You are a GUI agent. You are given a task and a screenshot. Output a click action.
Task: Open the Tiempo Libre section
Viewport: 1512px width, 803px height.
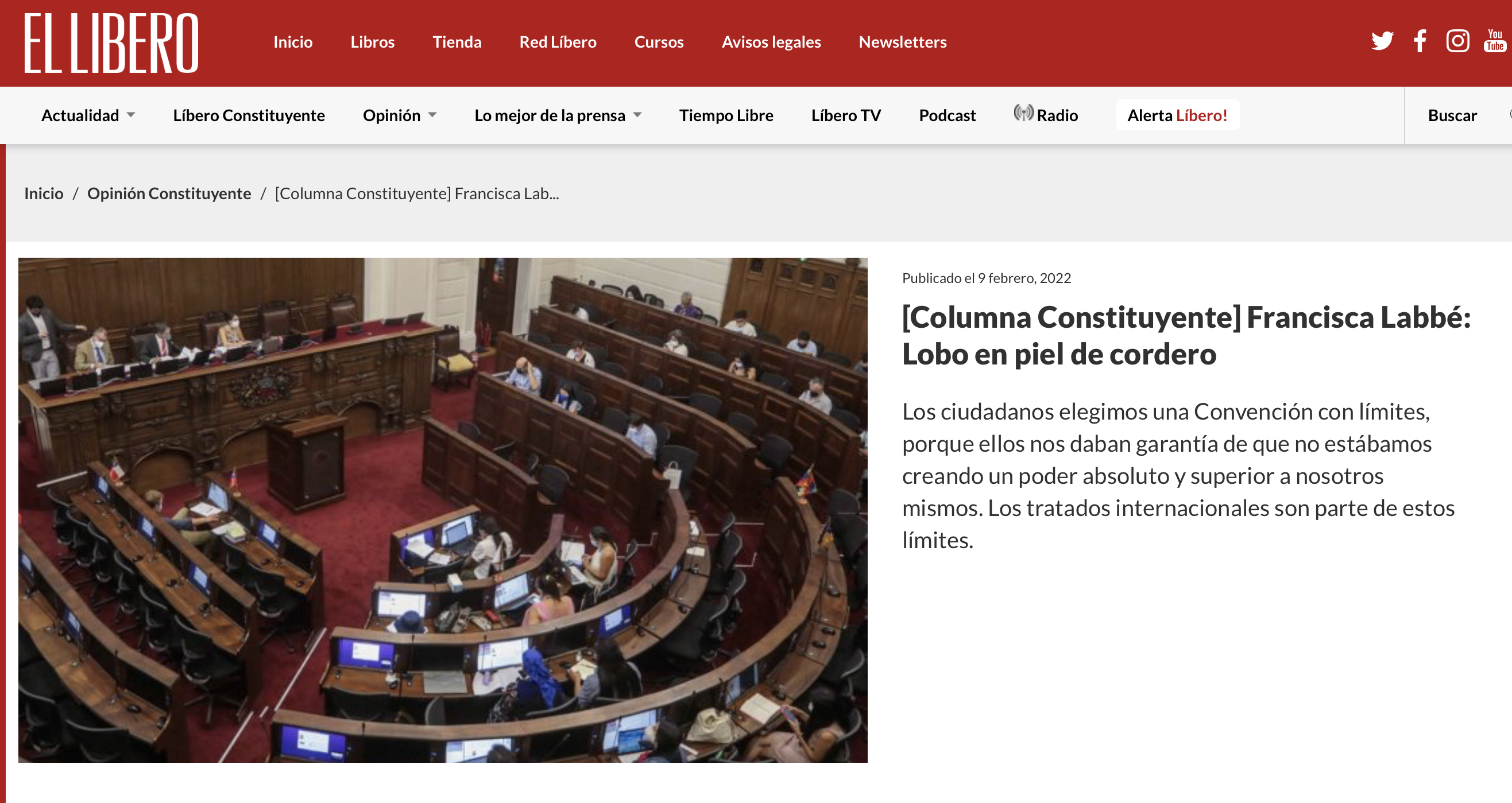[x=726, y=115]
